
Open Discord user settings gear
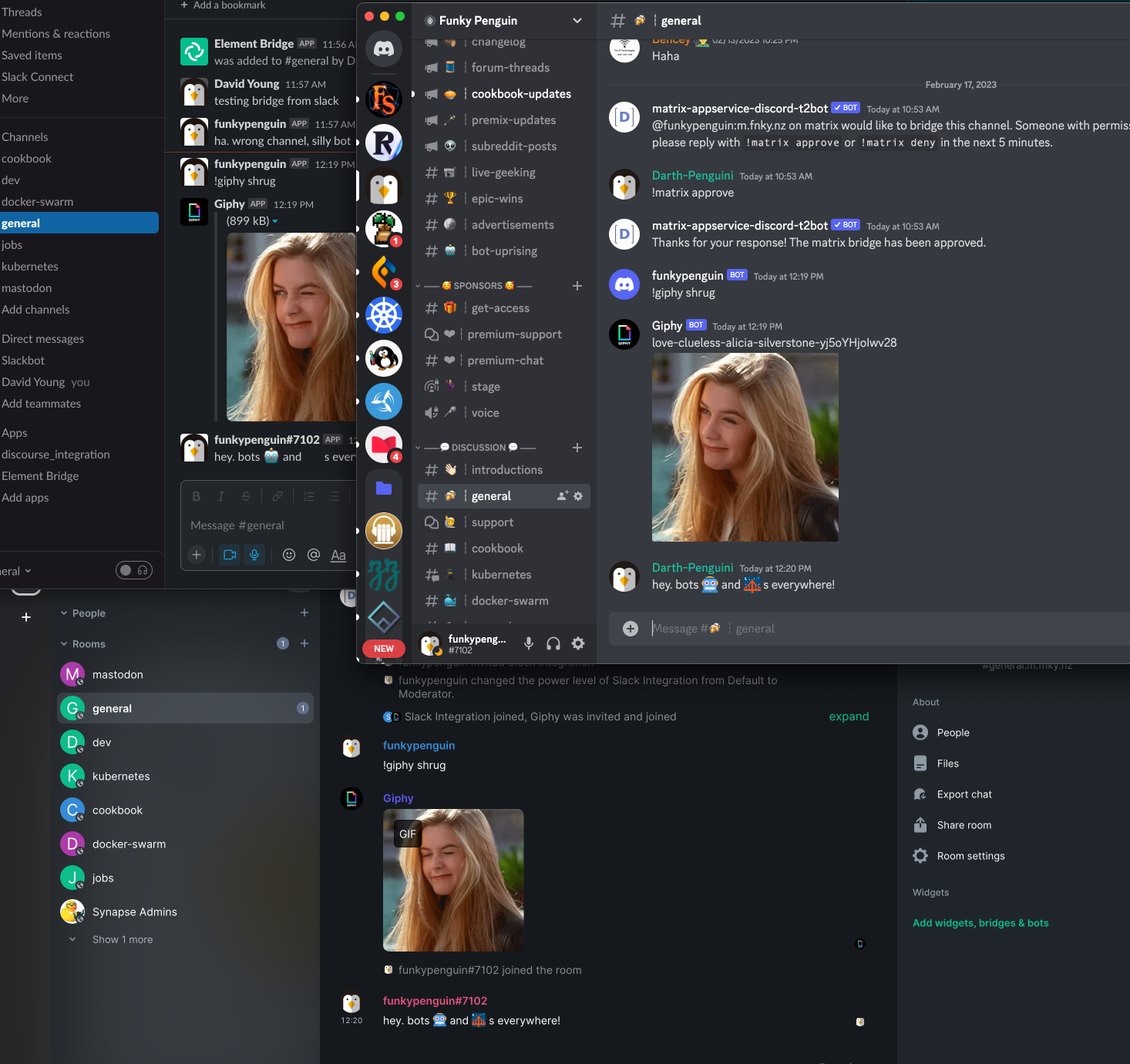click(578, 643)
